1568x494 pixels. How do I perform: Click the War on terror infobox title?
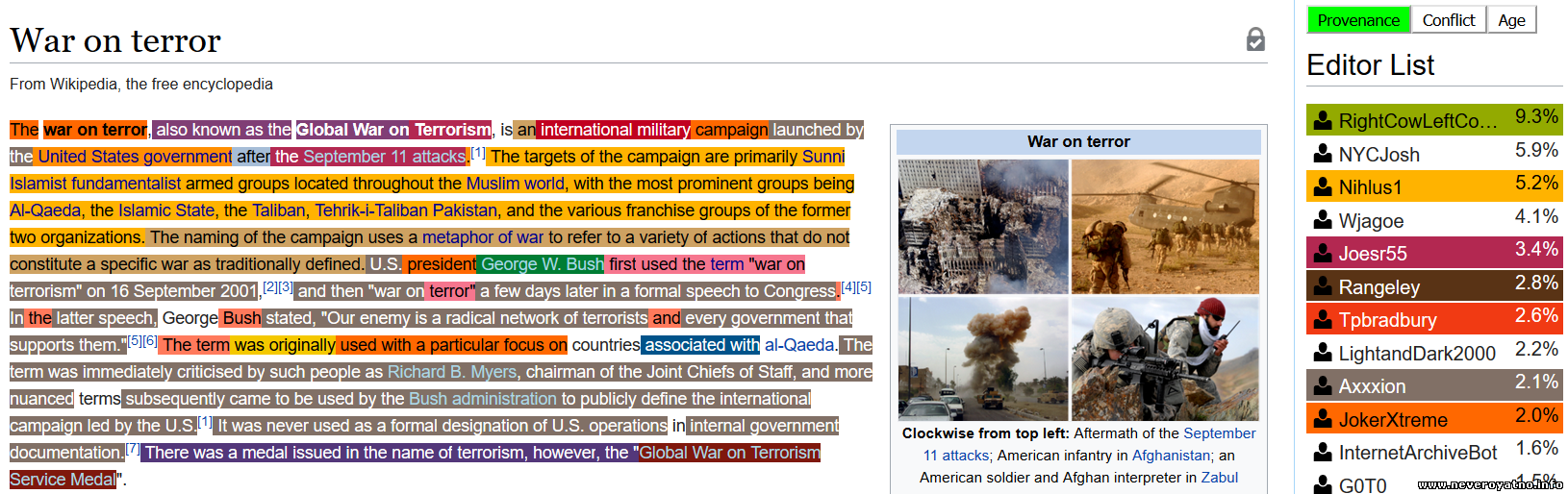[1078, 141]
